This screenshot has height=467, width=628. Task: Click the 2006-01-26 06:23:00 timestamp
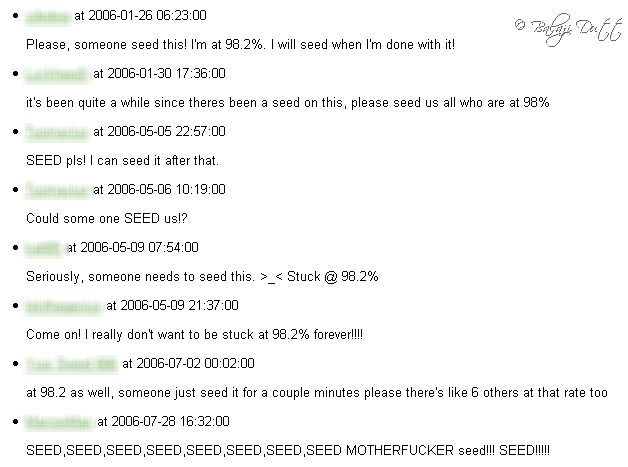click(147, 16)
